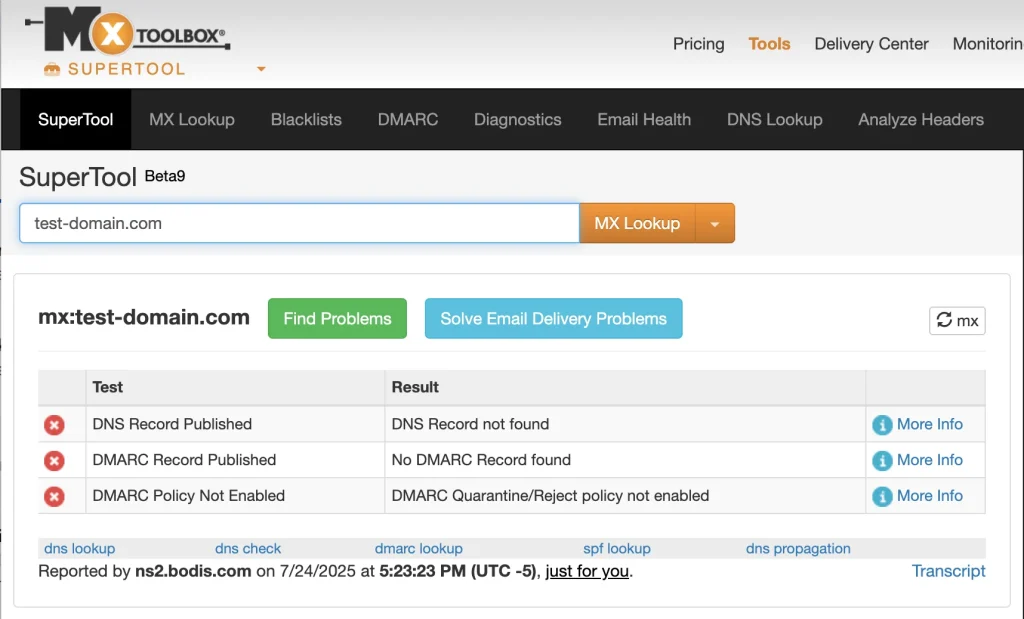Open More Info for DMARC Record Published
This screenshot has height=619, width=1024.
pyautogui.click(x=930, y=460)
